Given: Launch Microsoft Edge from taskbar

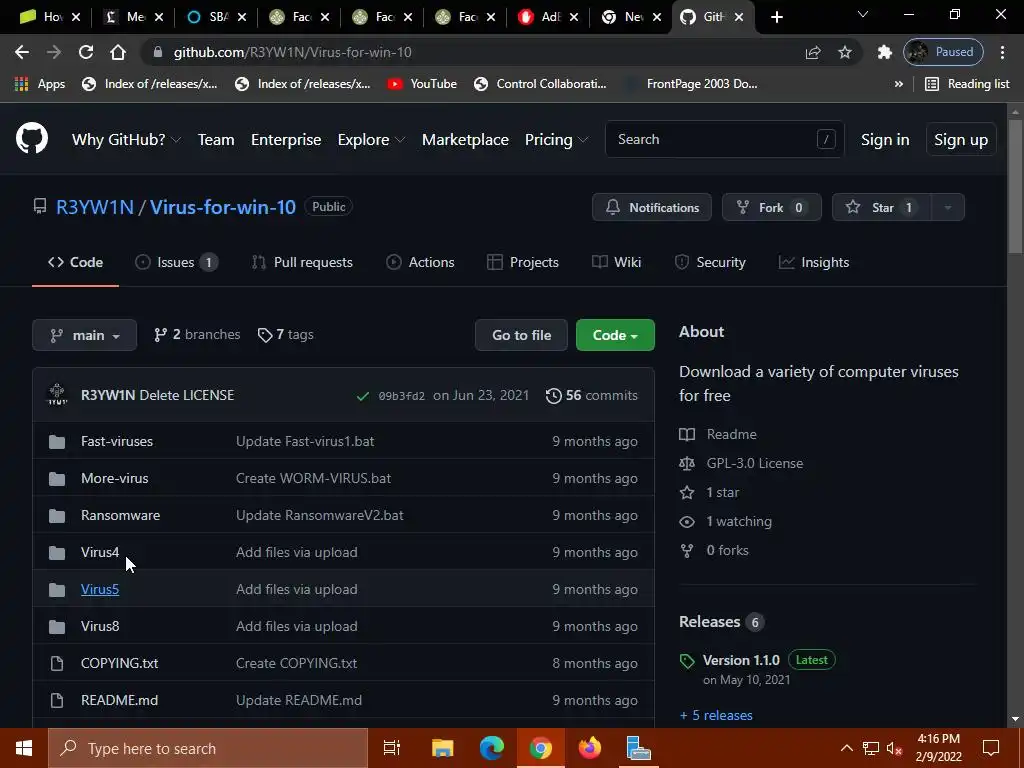Looking at the screenshot, I should 492,748.
